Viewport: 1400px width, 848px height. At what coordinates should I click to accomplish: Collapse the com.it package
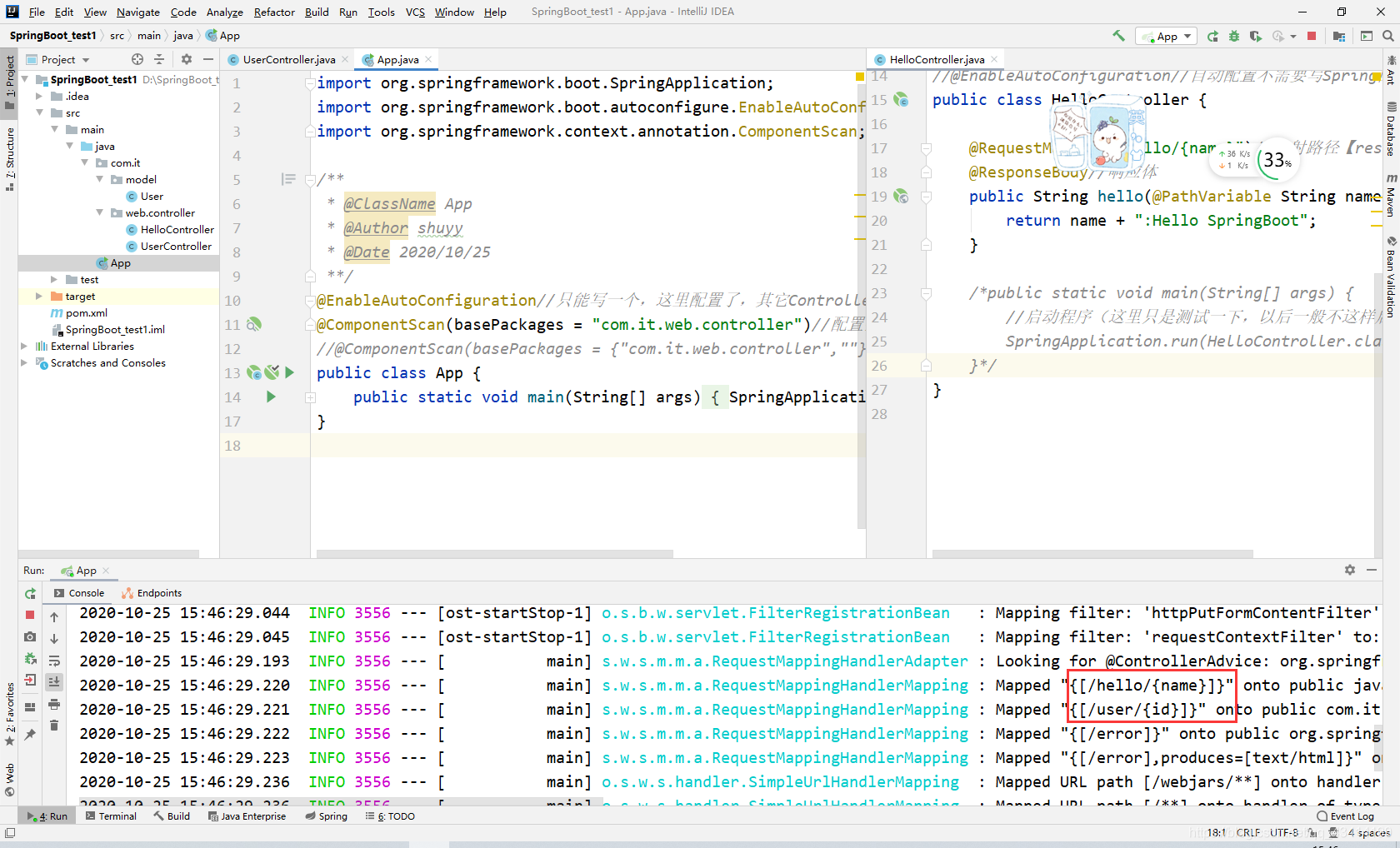84,162
